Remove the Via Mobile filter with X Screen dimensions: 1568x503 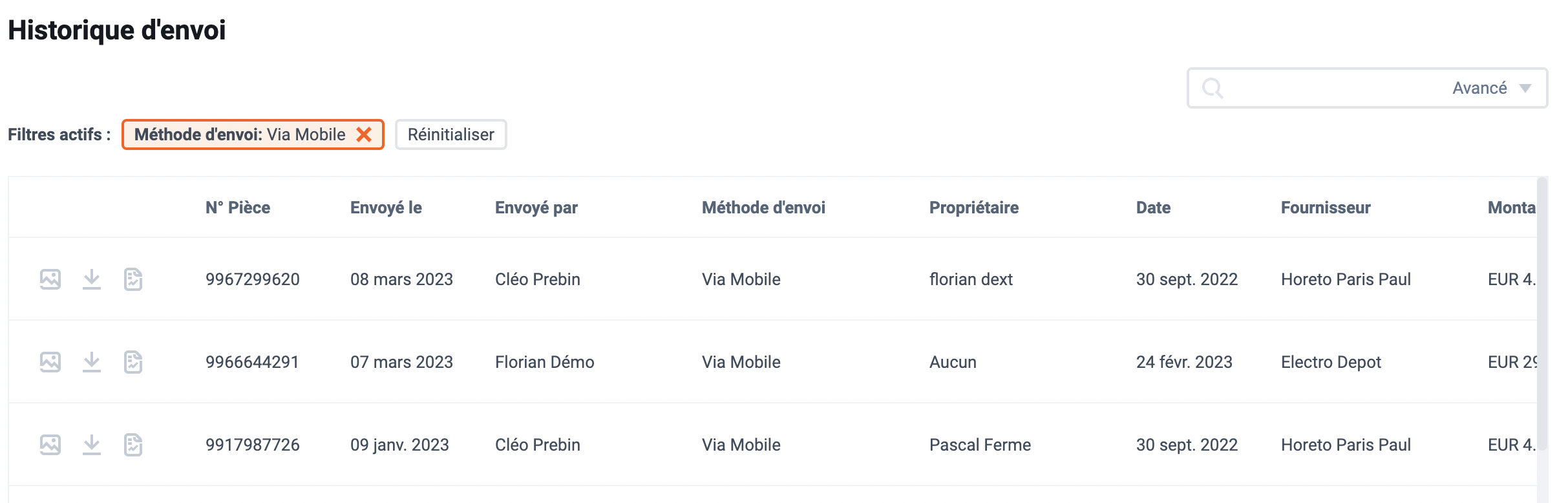(364, 134)
